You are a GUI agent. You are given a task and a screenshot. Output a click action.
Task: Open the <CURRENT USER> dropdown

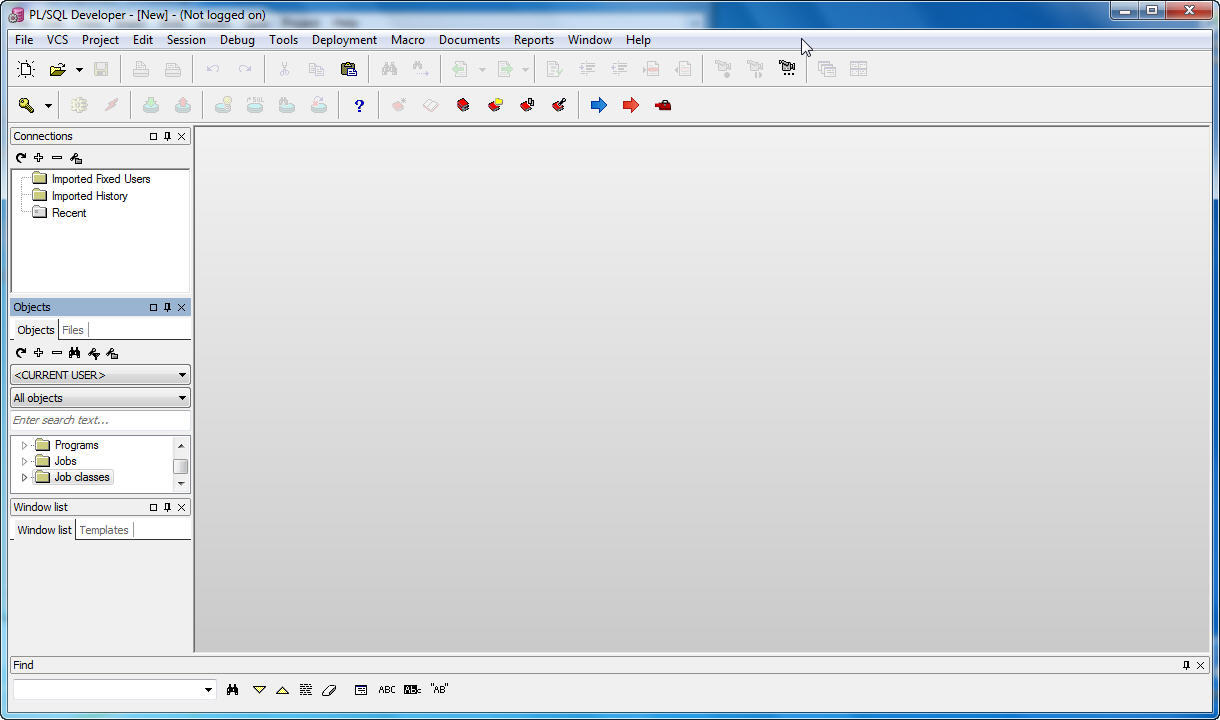tap(100, 375)
